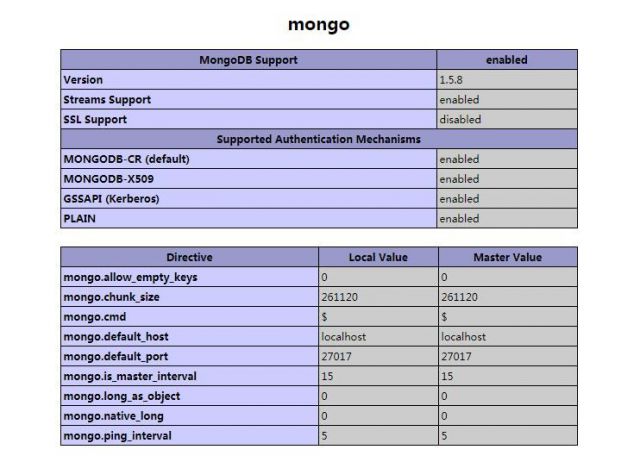Select the MONGODB-X509 enabled value
The image size is (640, 462).
[460, 179]
